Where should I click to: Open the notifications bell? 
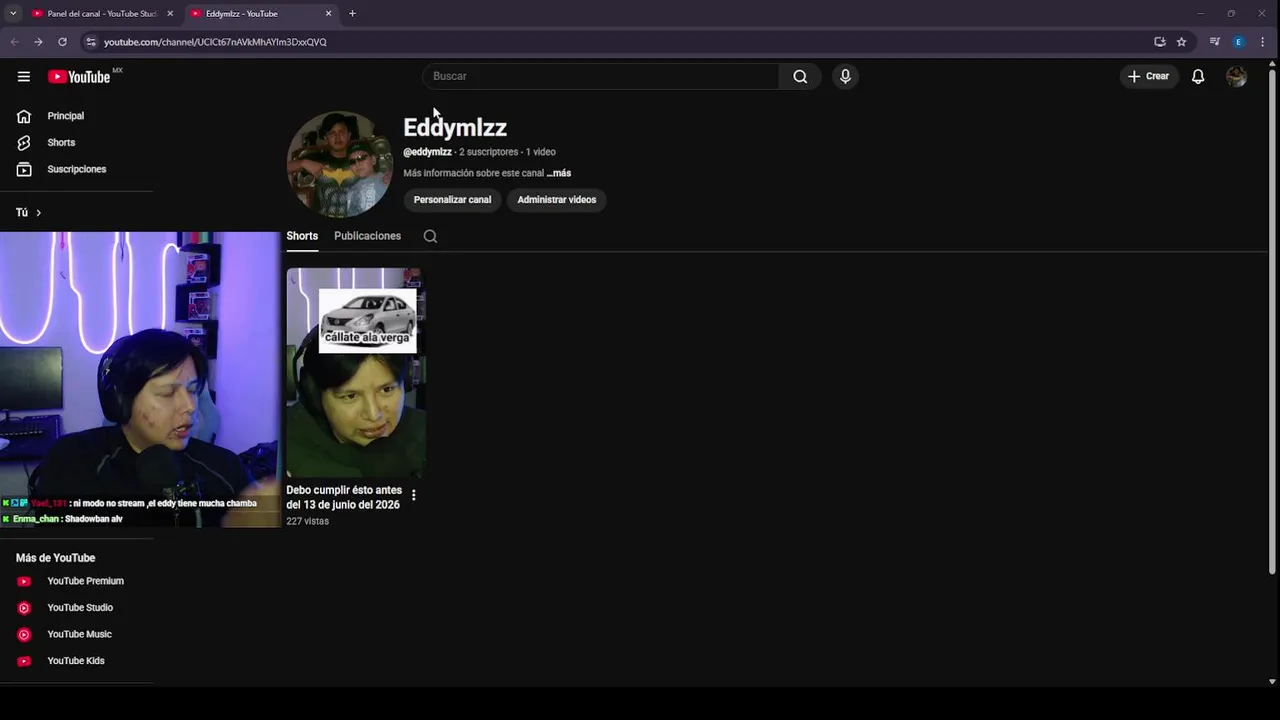(1198, 77)
